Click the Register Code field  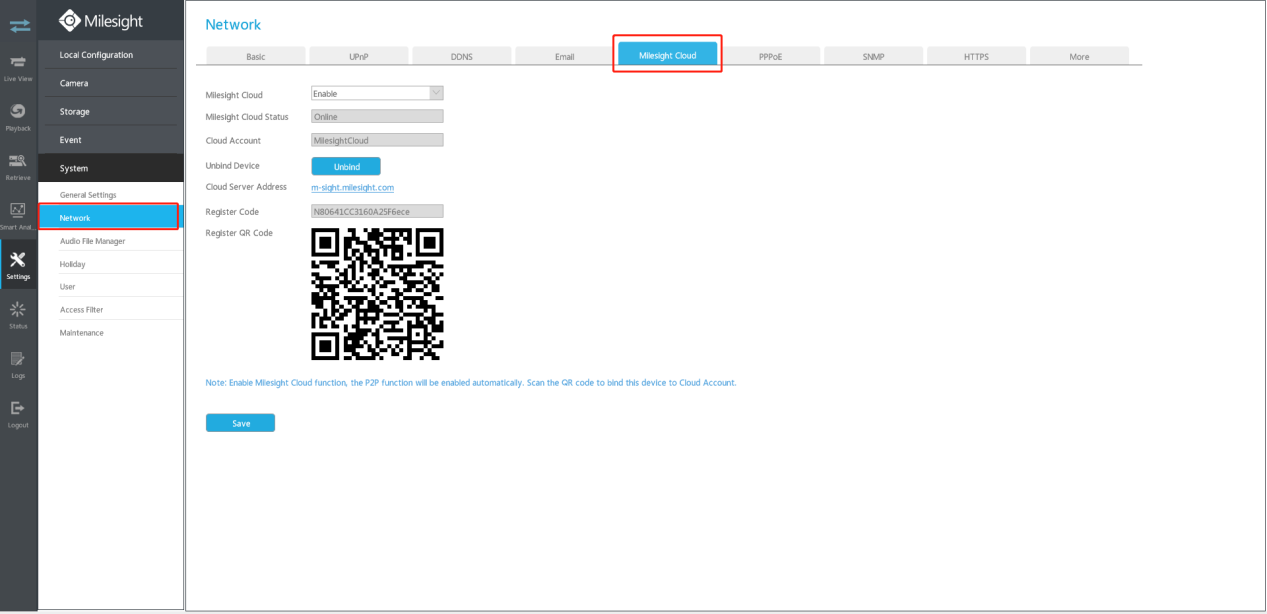click(377, 211)
